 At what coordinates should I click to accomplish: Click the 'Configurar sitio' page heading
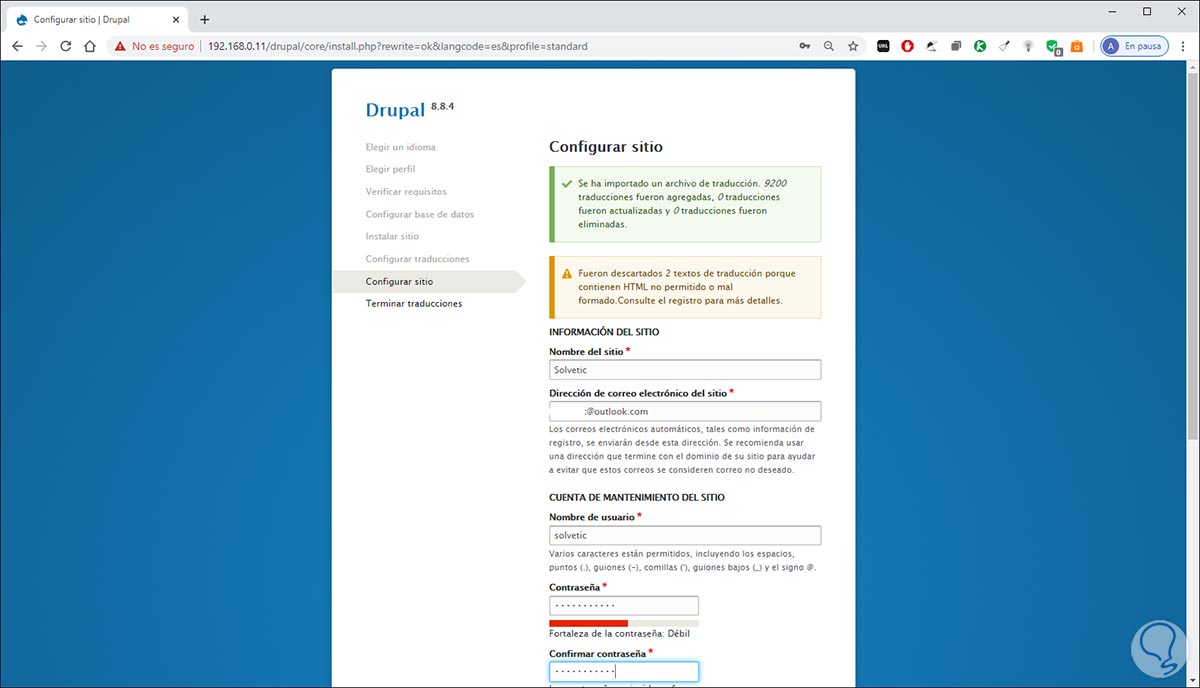coord(606,147)
